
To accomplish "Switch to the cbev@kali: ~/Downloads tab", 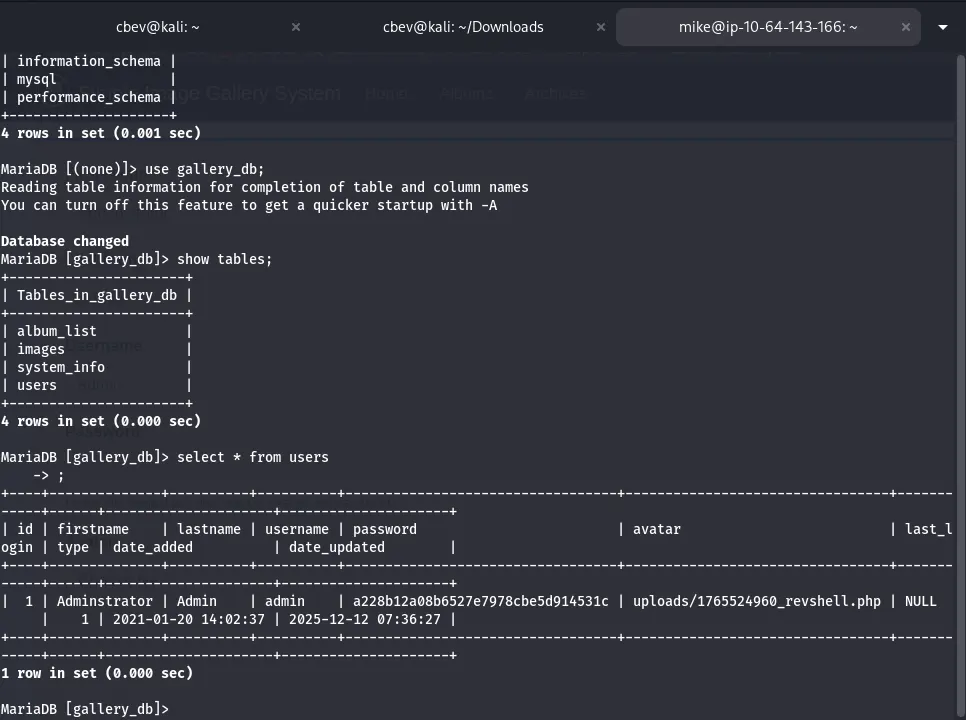I will coord(463,27).
